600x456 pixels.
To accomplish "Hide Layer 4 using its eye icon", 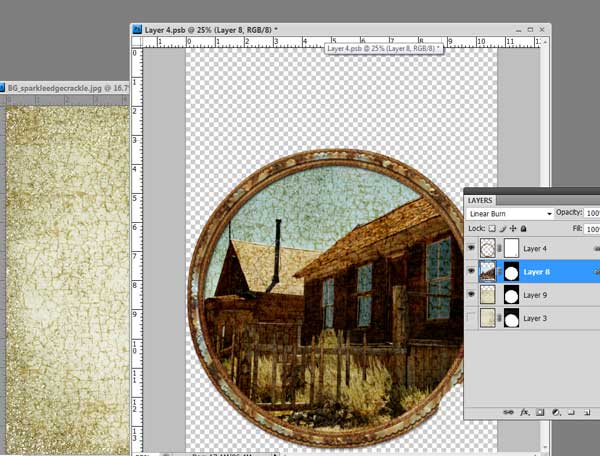I will (x=472, y=248).
